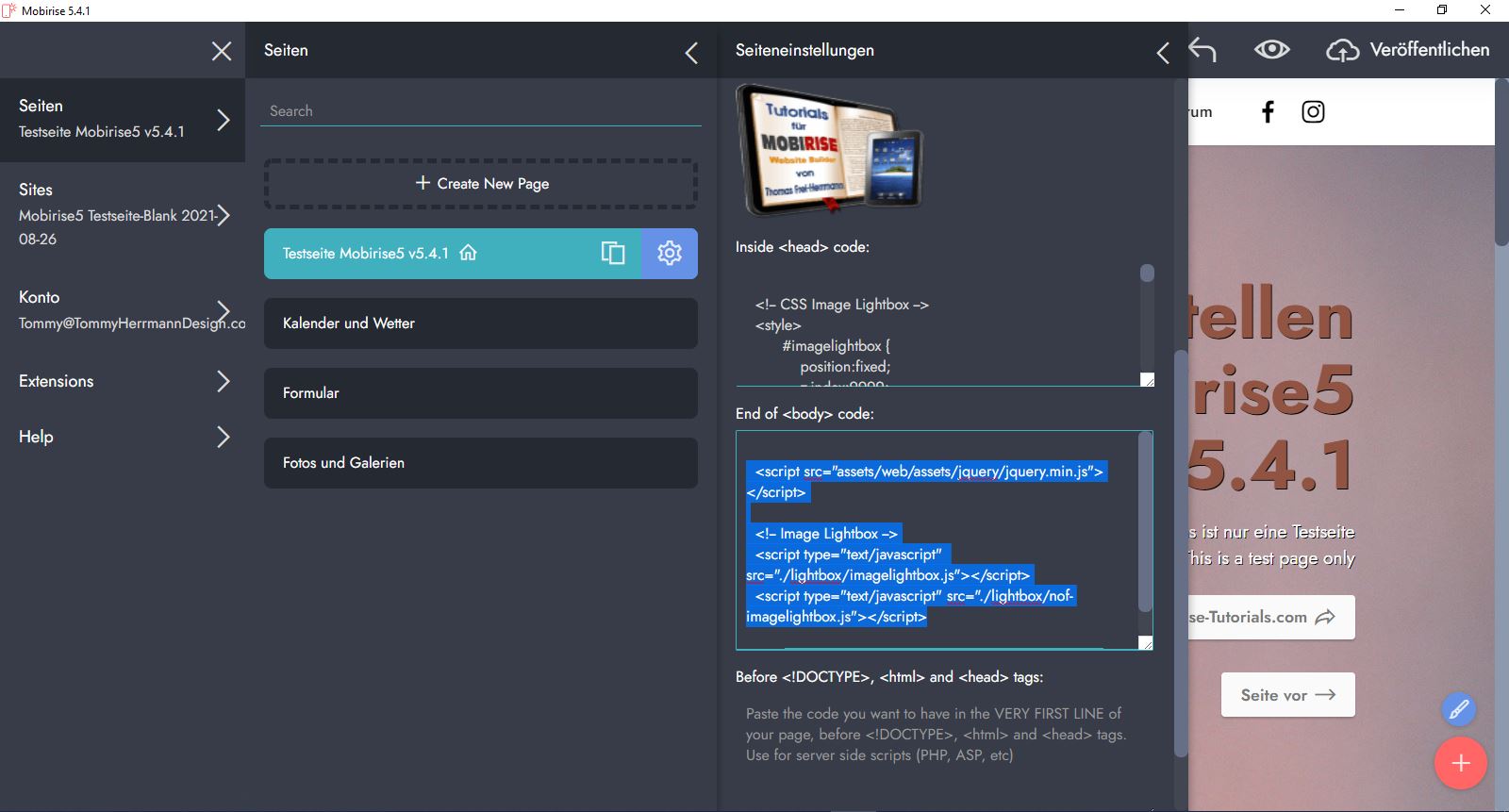The height and width of the screenshot is (812, 1509).
Task: Collapse the Seiteneinstellungen panel chevron
Action: click(x=1163, y=53)
